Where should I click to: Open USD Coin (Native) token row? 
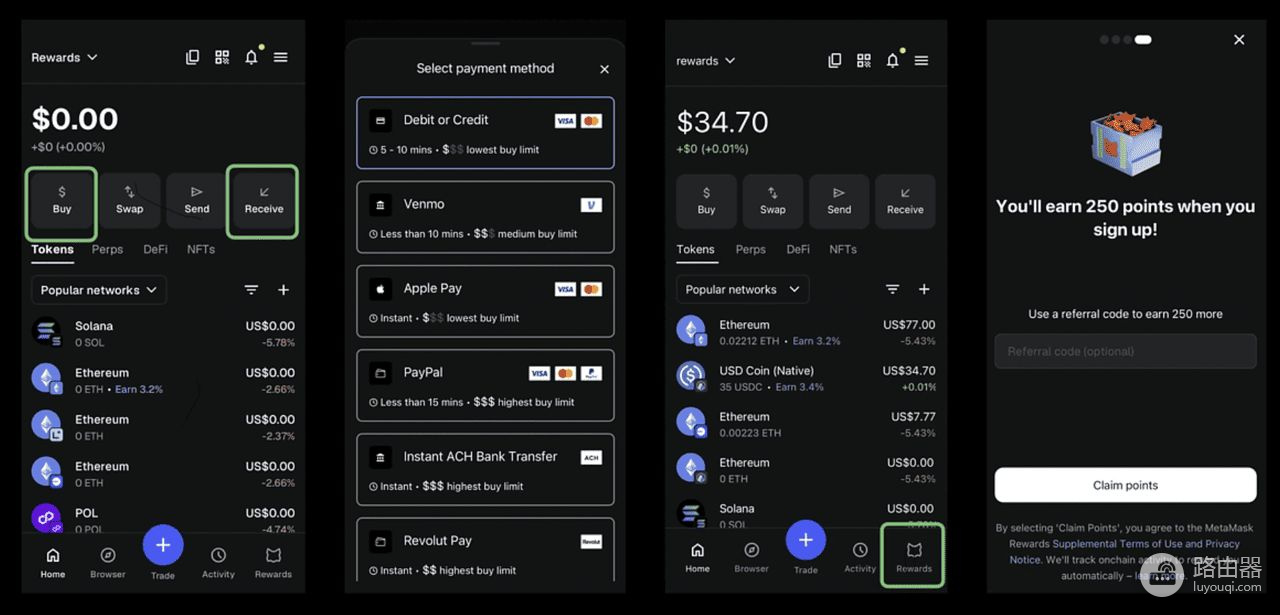click(806, 378)
